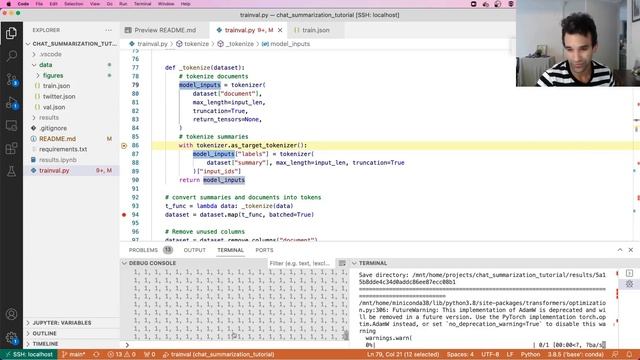Screen dimensions: 640x360
Task: Open the Search view in activity bar
Action: tap(11, 56)
